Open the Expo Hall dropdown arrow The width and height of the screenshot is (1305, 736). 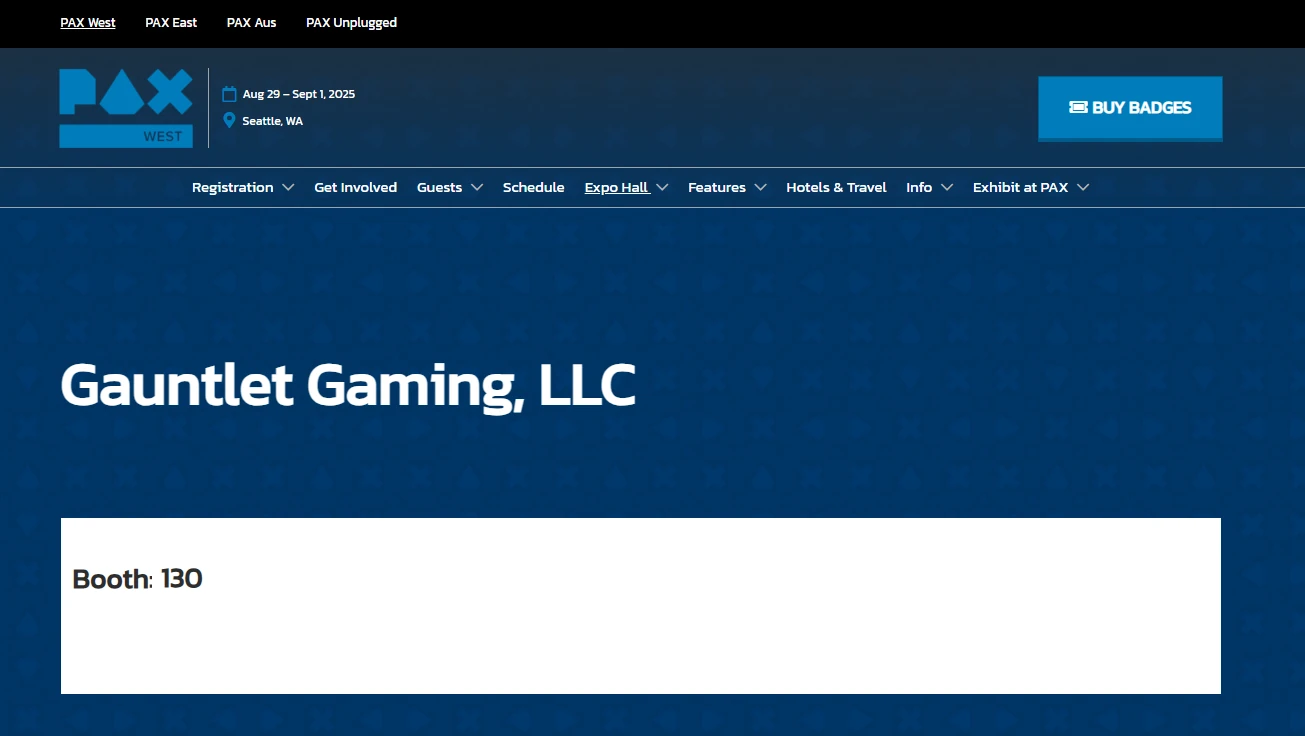pos(662,188)
